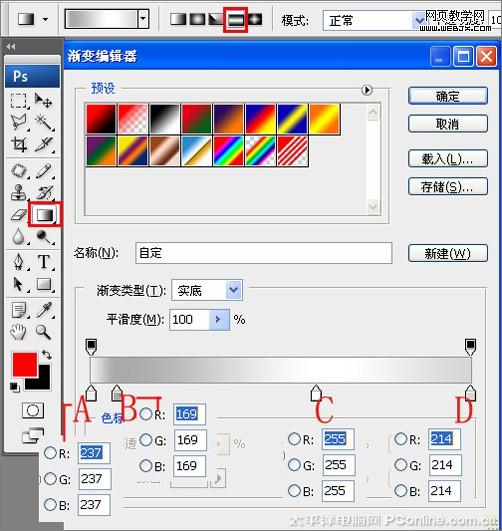Select the Clone Stamp tool
The image size is (502, 531).
[18, 192]
